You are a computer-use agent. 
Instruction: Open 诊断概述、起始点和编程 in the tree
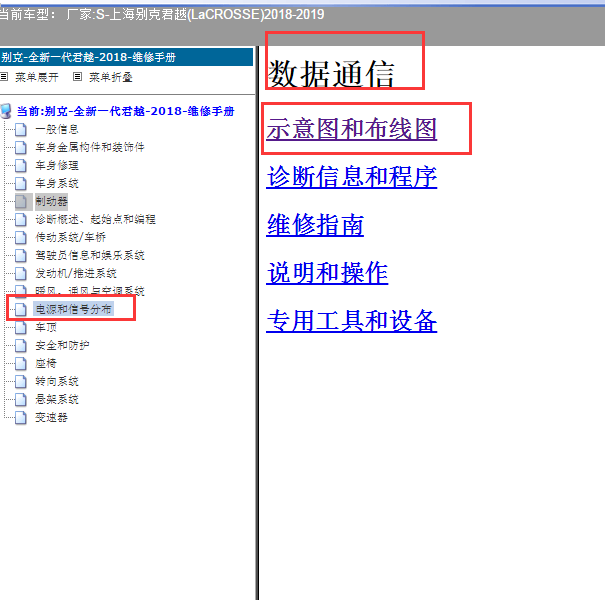tap(95, 220)
